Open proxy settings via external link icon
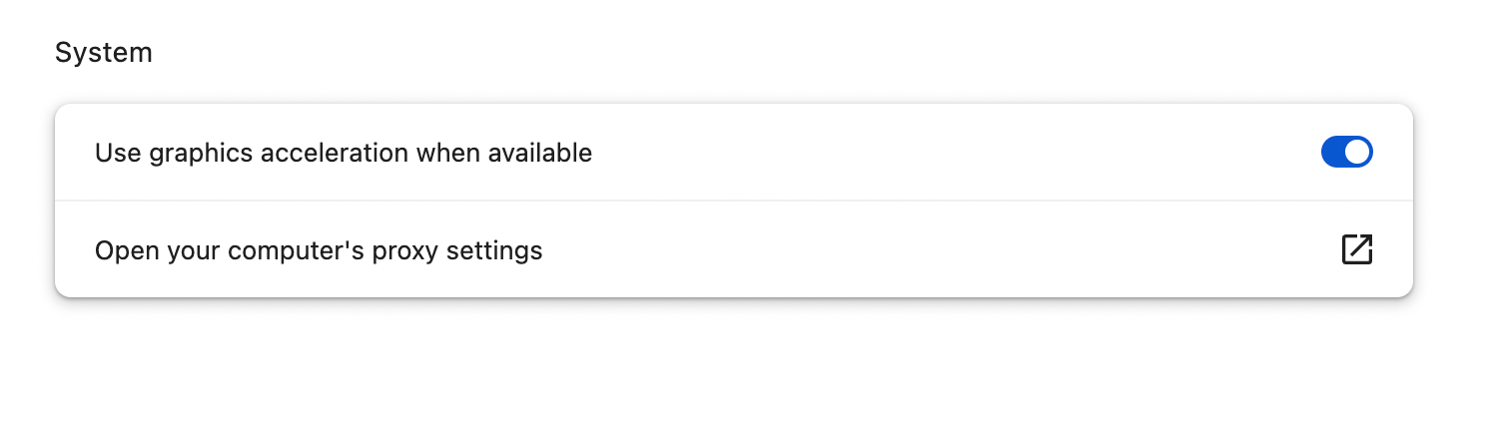1500x421 pixels. click(1356, 249)
